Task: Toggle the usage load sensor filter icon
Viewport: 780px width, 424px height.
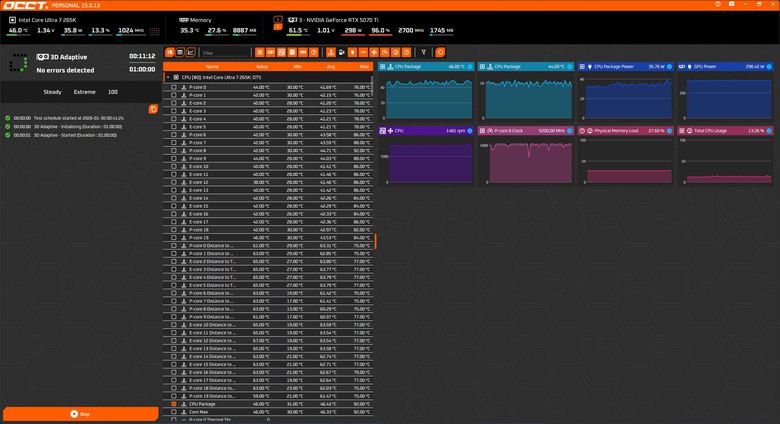Action: click(395, 52)
